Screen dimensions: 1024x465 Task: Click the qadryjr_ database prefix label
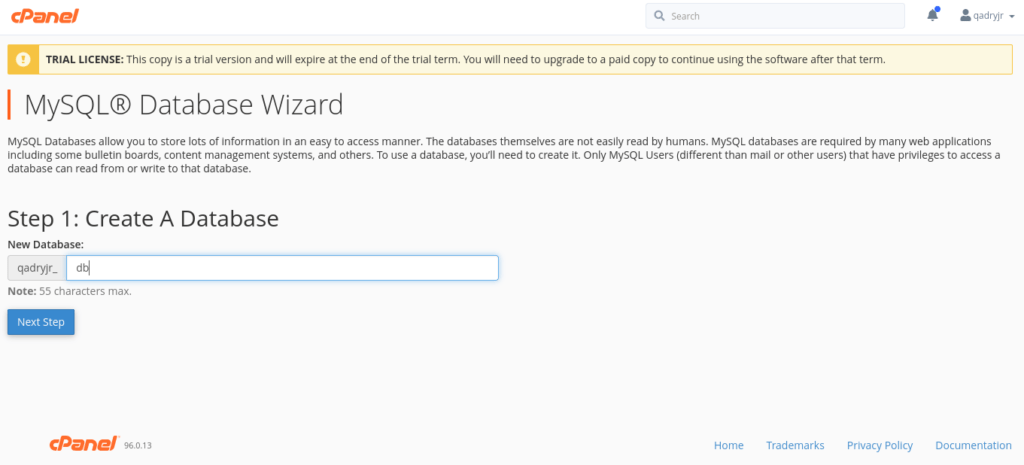tap(37, 268)
